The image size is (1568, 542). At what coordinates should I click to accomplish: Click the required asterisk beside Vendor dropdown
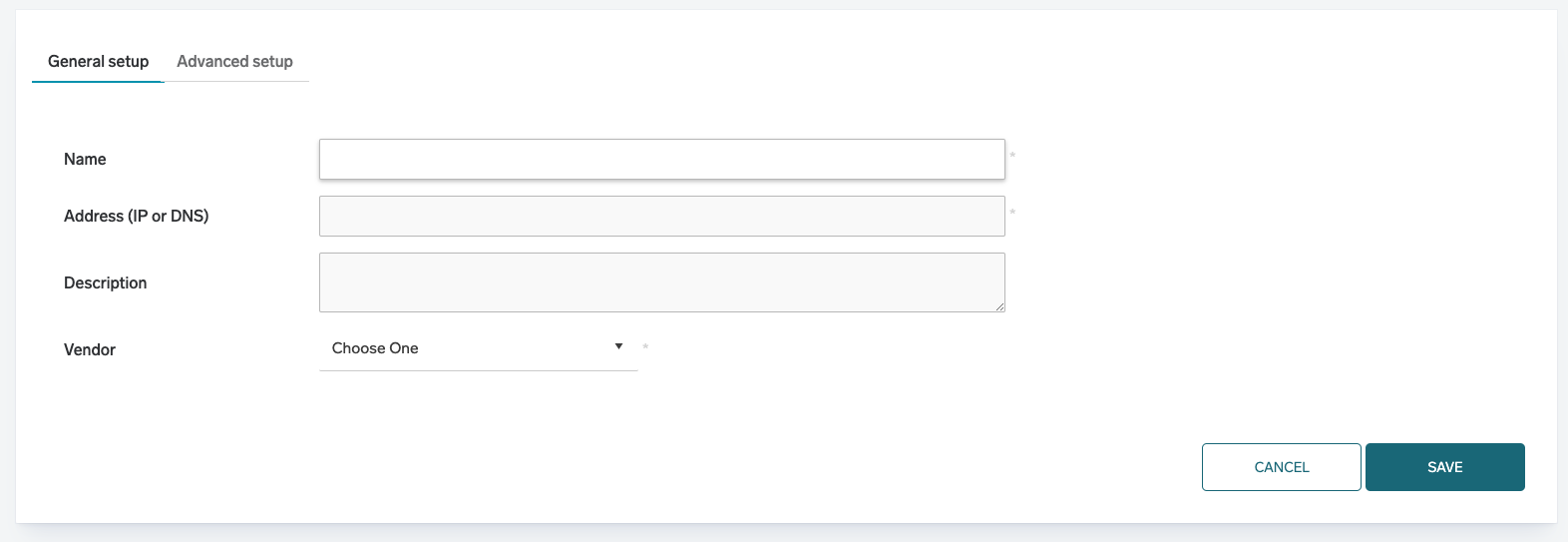click(x=645, y=347)
